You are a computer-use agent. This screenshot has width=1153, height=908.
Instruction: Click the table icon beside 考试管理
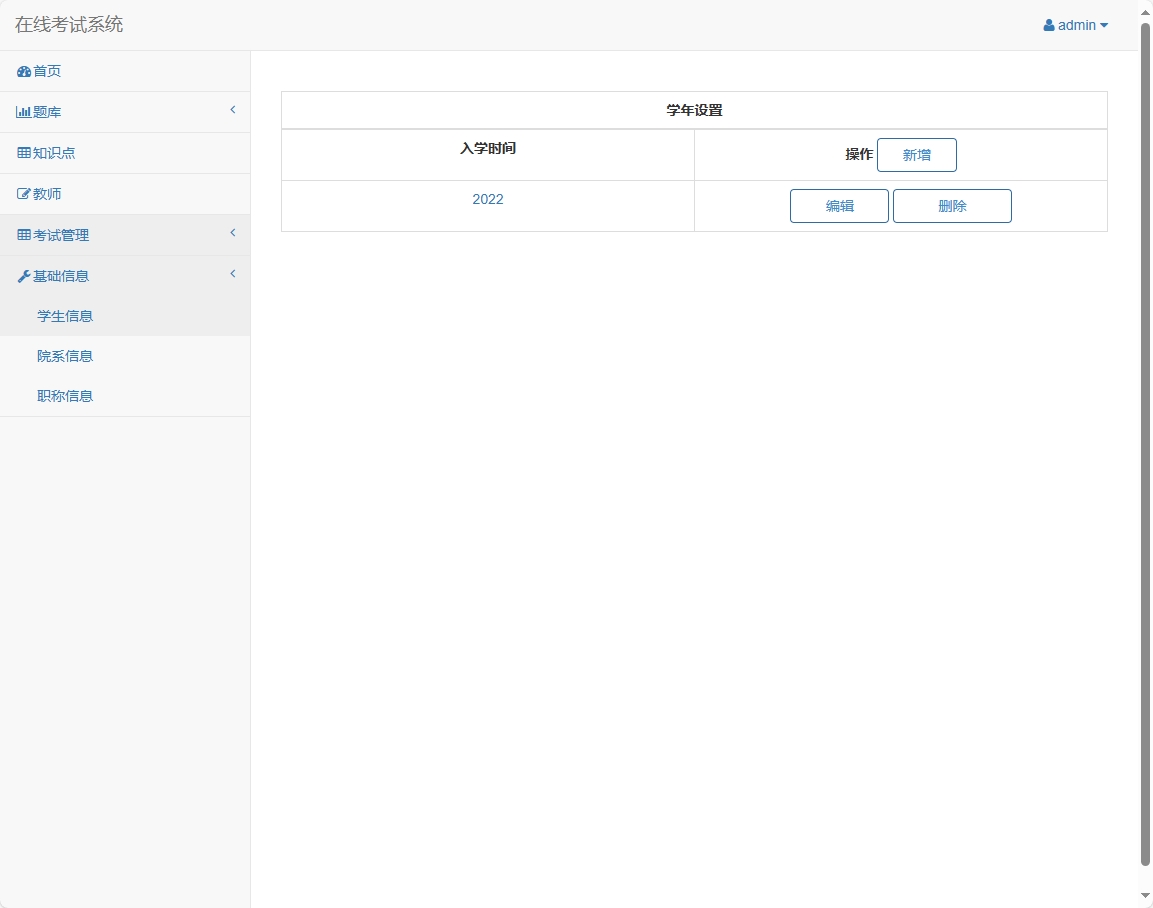point(24,235)
